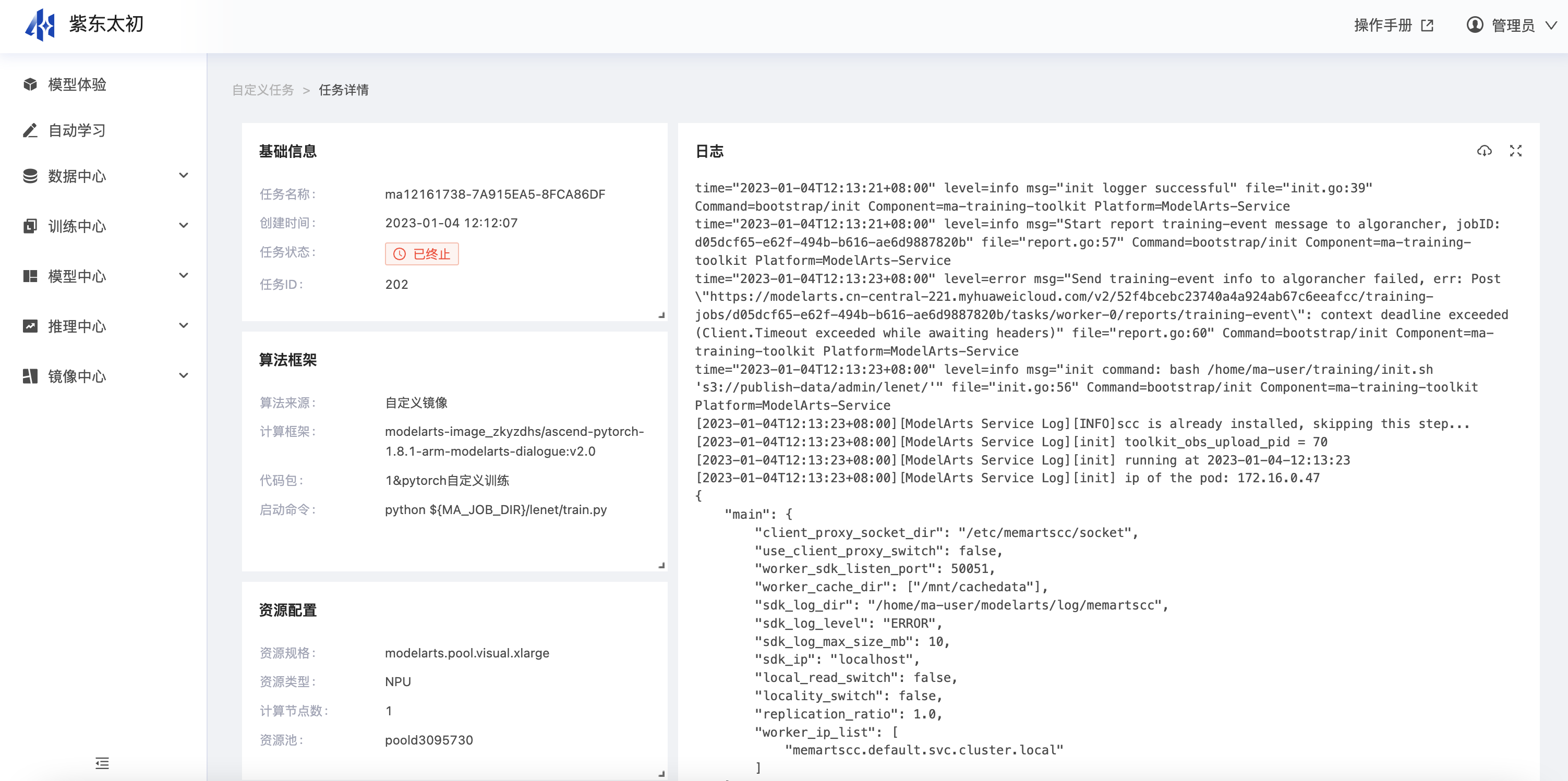This screenshot has width=1568, height=781.
Task: Click the log line "ip of the pod"
Action: pyautogui.click(x=1007, y=478)
